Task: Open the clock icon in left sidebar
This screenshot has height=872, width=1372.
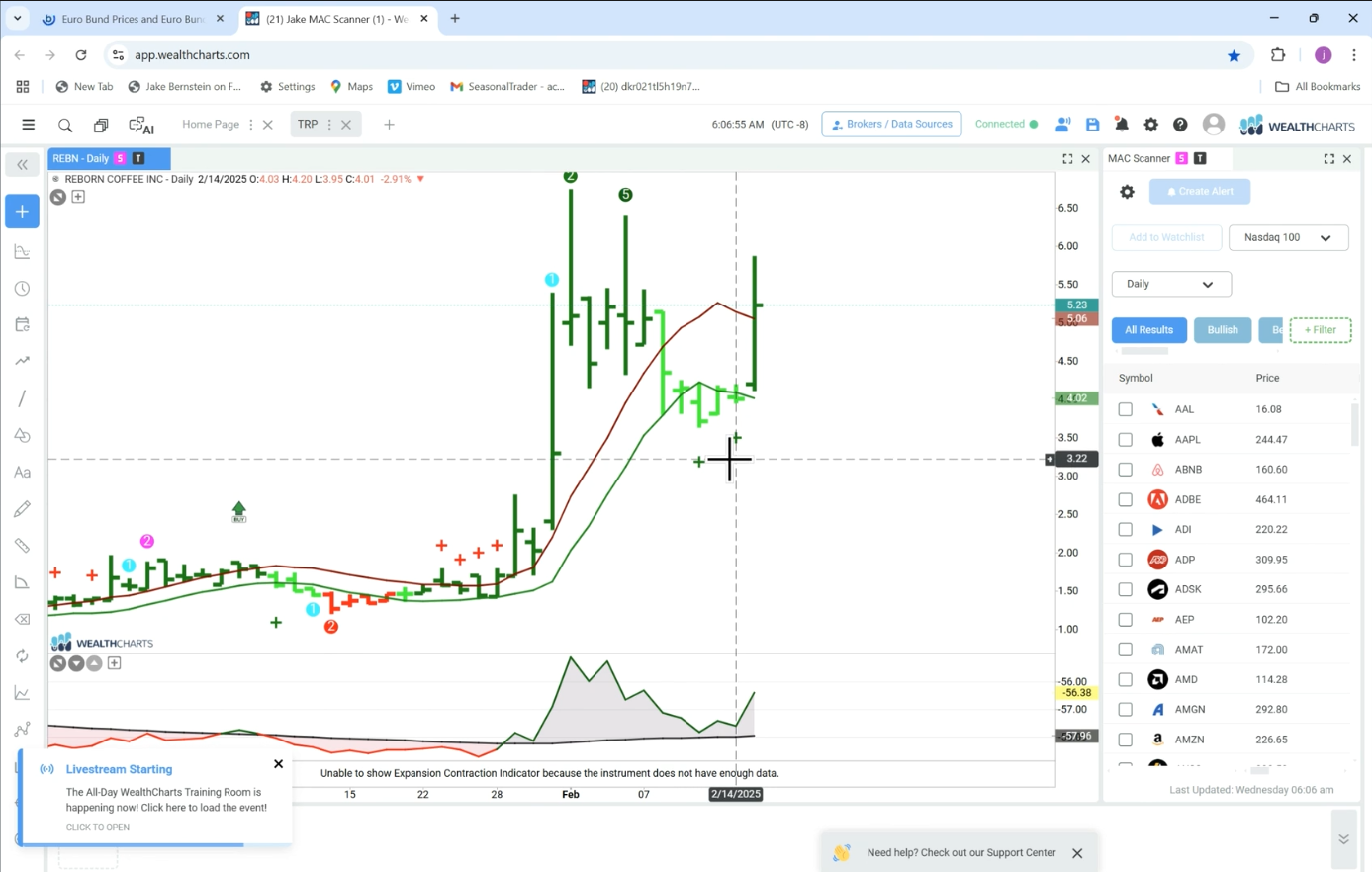Action: coord(22,289)
